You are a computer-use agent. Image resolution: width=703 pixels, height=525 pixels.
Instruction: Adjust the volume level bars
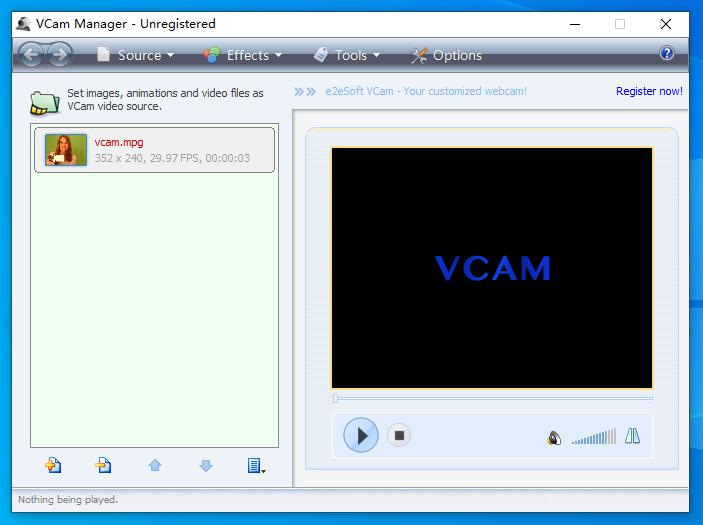click(x=594, y=437)
